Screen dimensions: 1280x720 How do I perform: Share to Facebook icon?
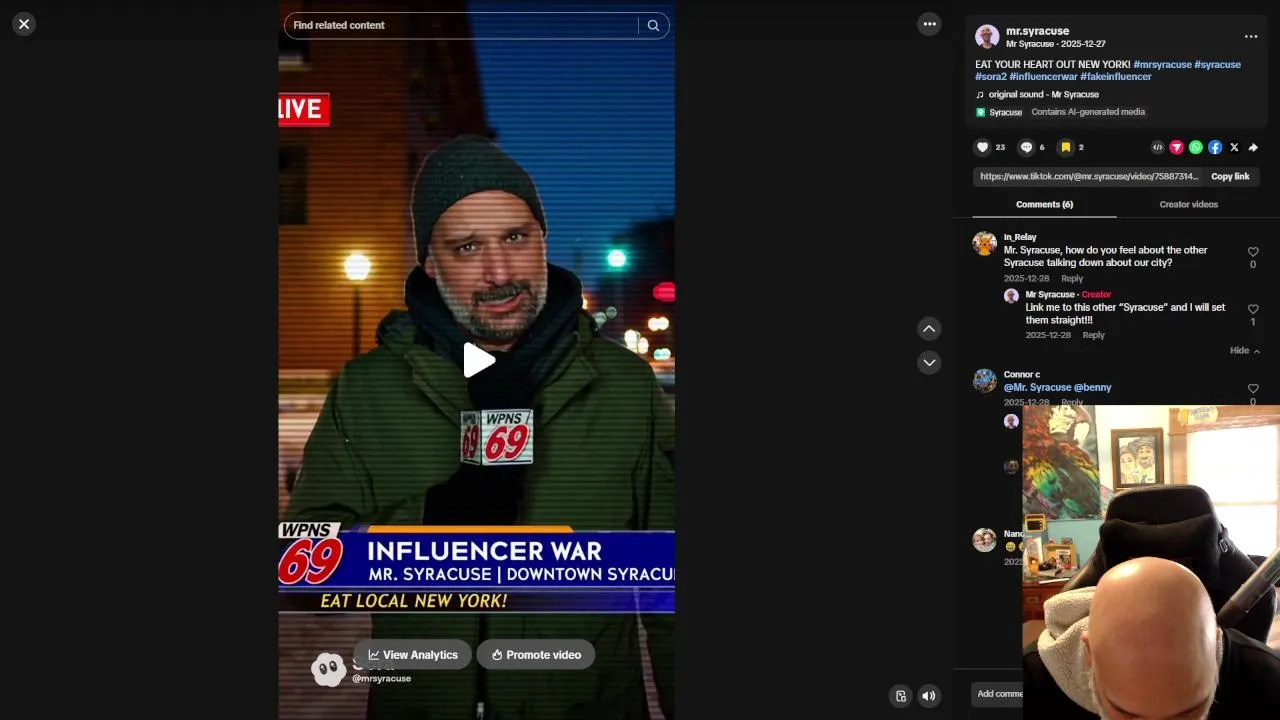point(1215,147)
